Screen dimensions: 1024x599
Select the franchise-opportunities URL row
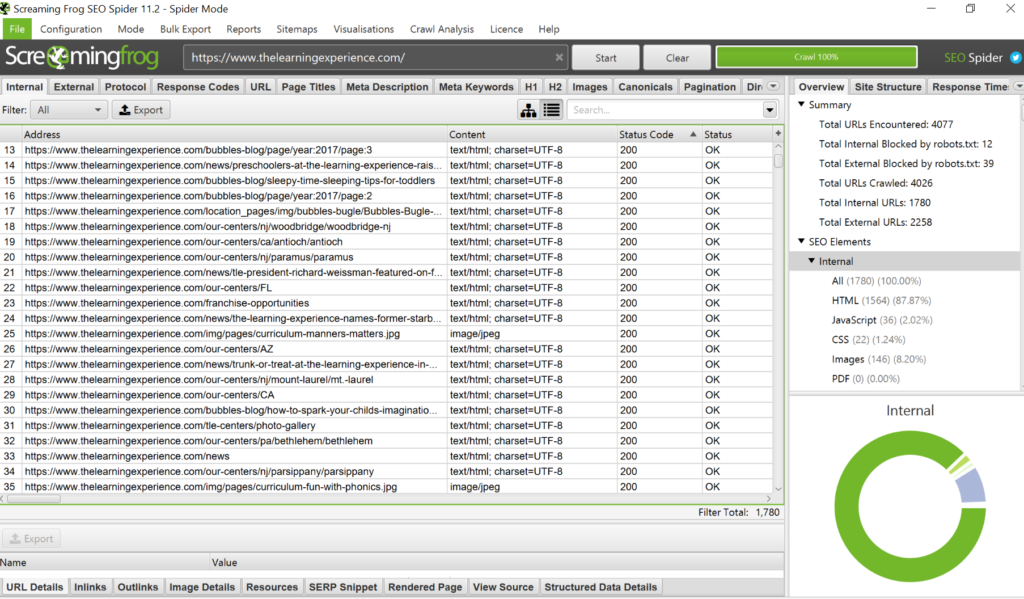pyautogui.click(x=388, y=303)
